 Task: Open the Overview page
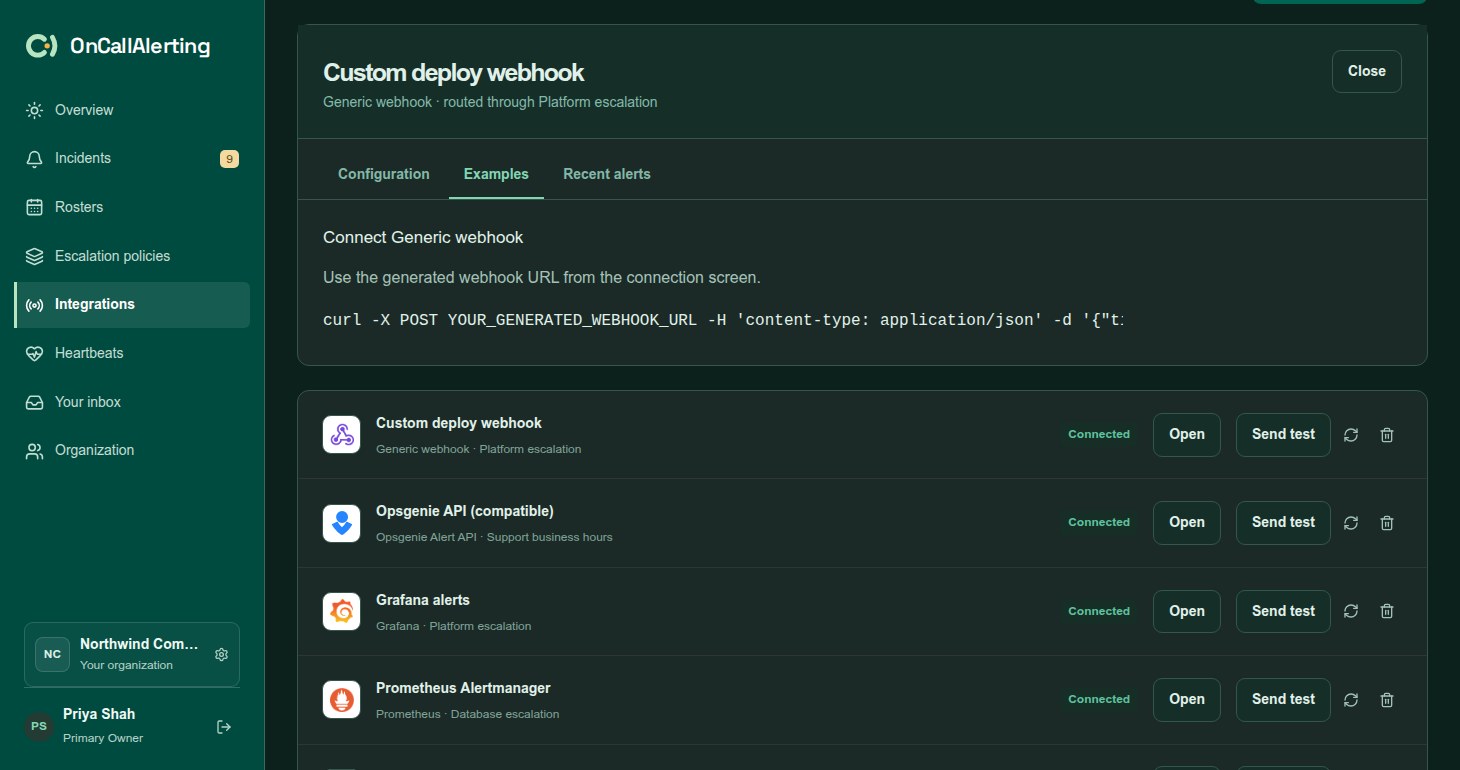132,110
